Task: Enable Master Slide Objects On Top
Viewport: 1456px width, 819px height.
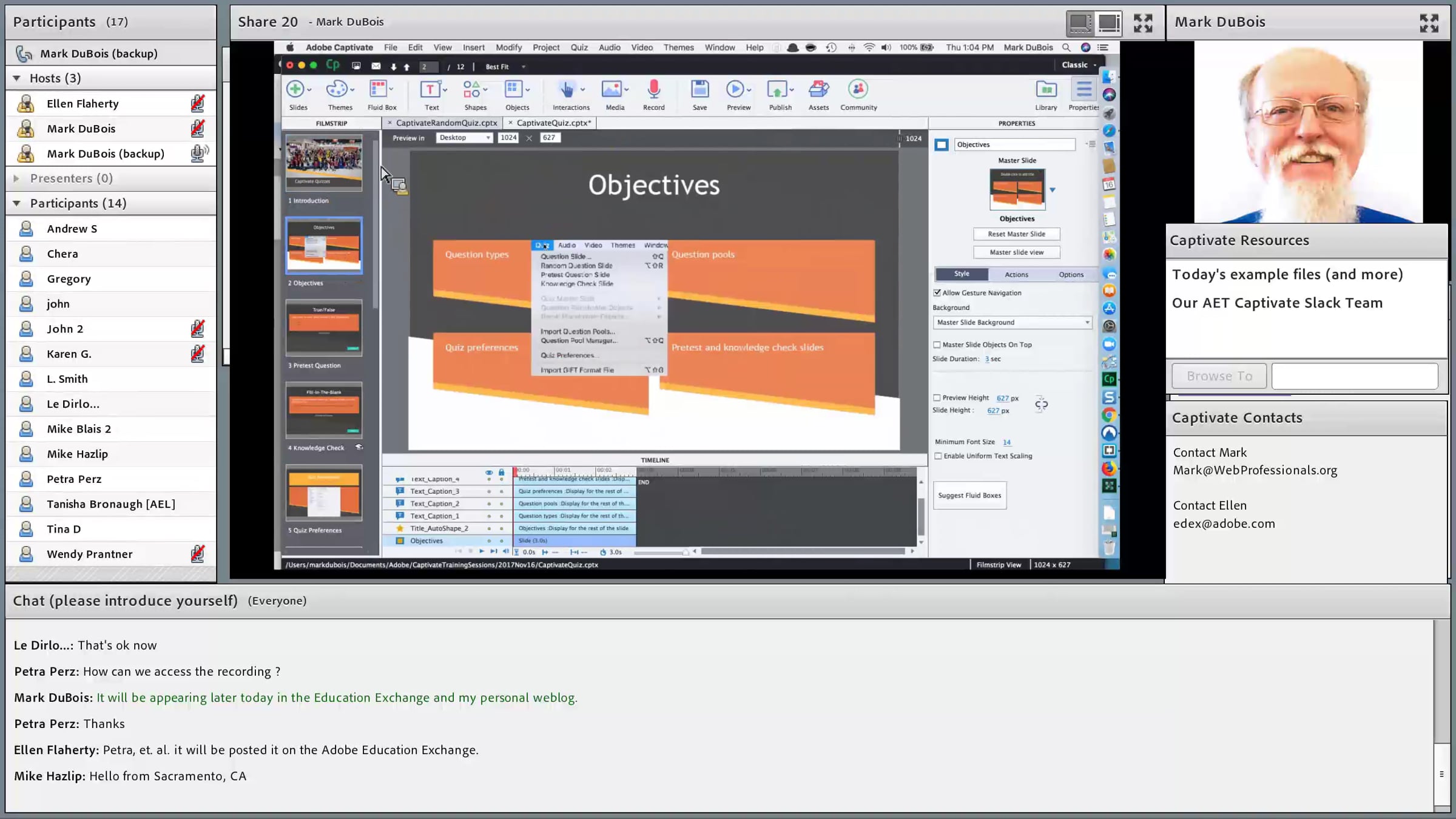Action: click(937, 345)
